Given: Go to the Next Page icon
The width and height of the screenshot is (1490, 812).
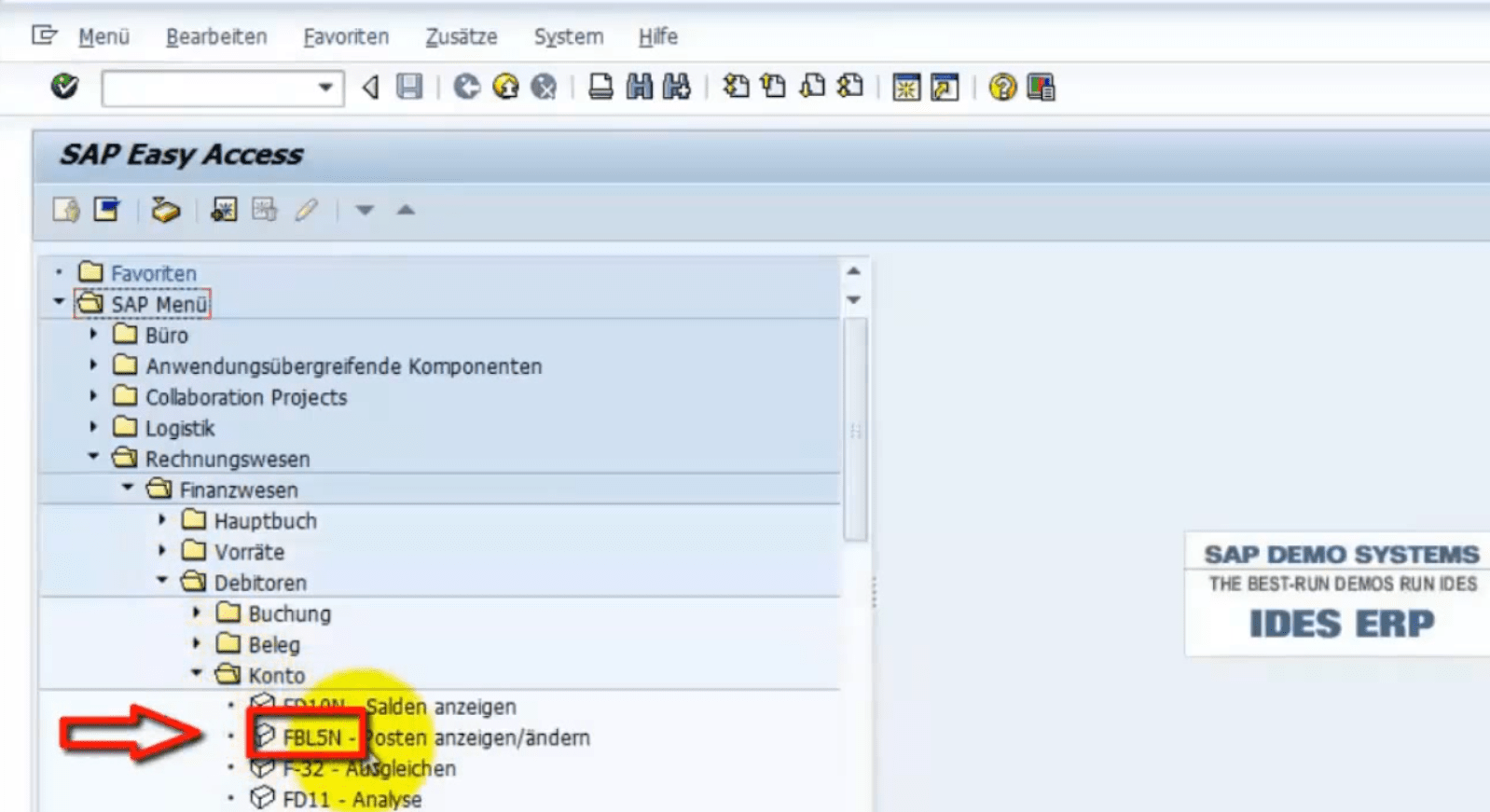Looking at the screenshot, I should point(812,87).
